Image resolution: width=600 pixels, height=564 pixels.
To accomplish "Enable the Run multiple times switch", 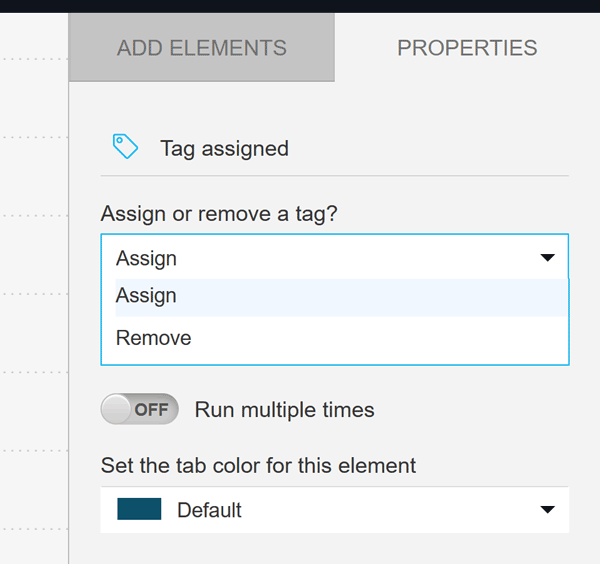I will click(140, 409).
